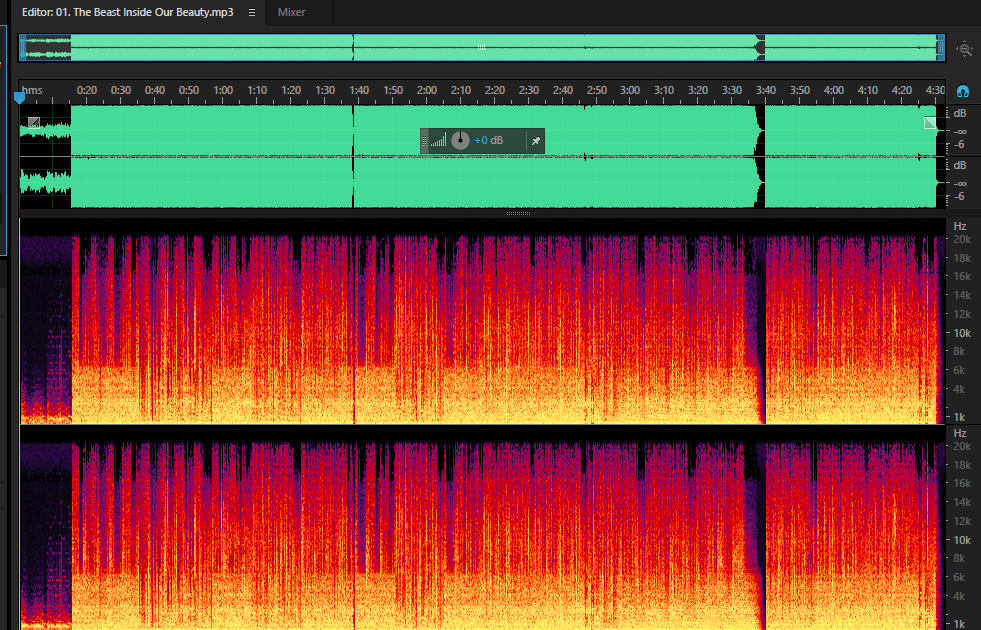
Task: Click the 1:00 mark on the ruler
Action: pos(223,90)
